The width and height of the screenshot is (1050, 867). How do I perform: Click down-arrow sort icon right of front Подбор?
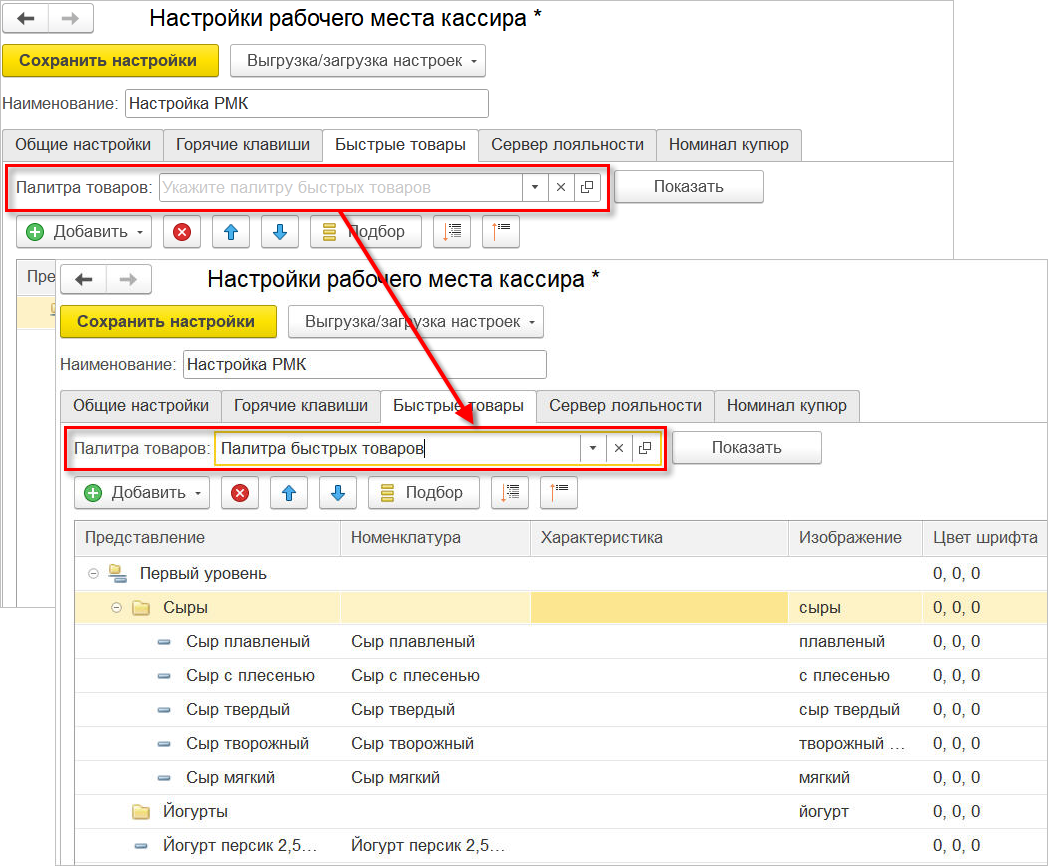pos(511,492)
